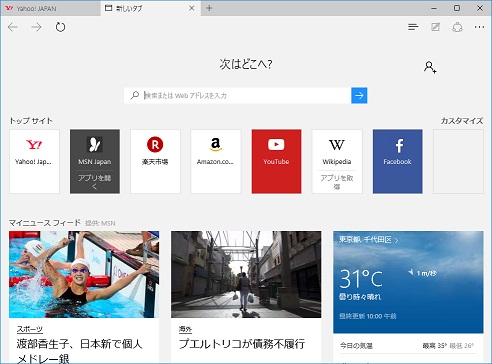Viewport: 492px width, 364px height.
Task: Click the empty top site tile
Action: click(x=458, y=161)
